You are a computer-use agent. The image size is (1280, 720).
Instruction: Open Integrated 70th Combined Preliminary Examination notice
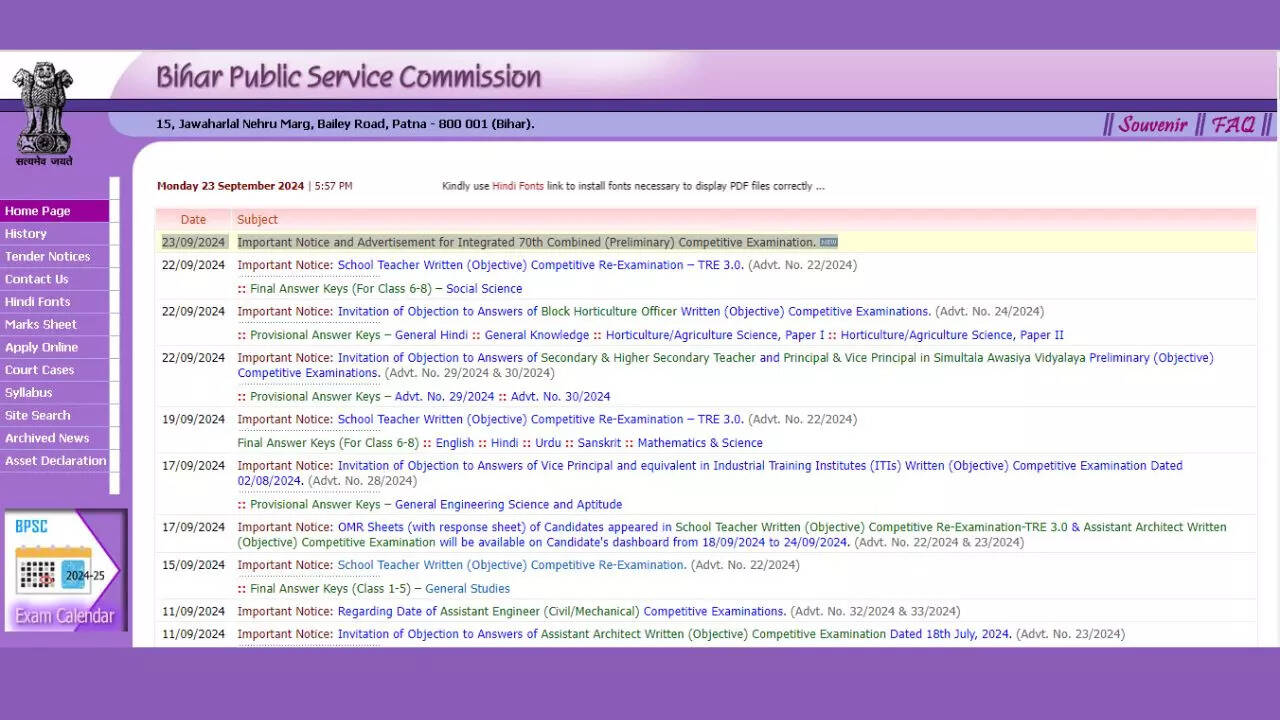[526, 243]
